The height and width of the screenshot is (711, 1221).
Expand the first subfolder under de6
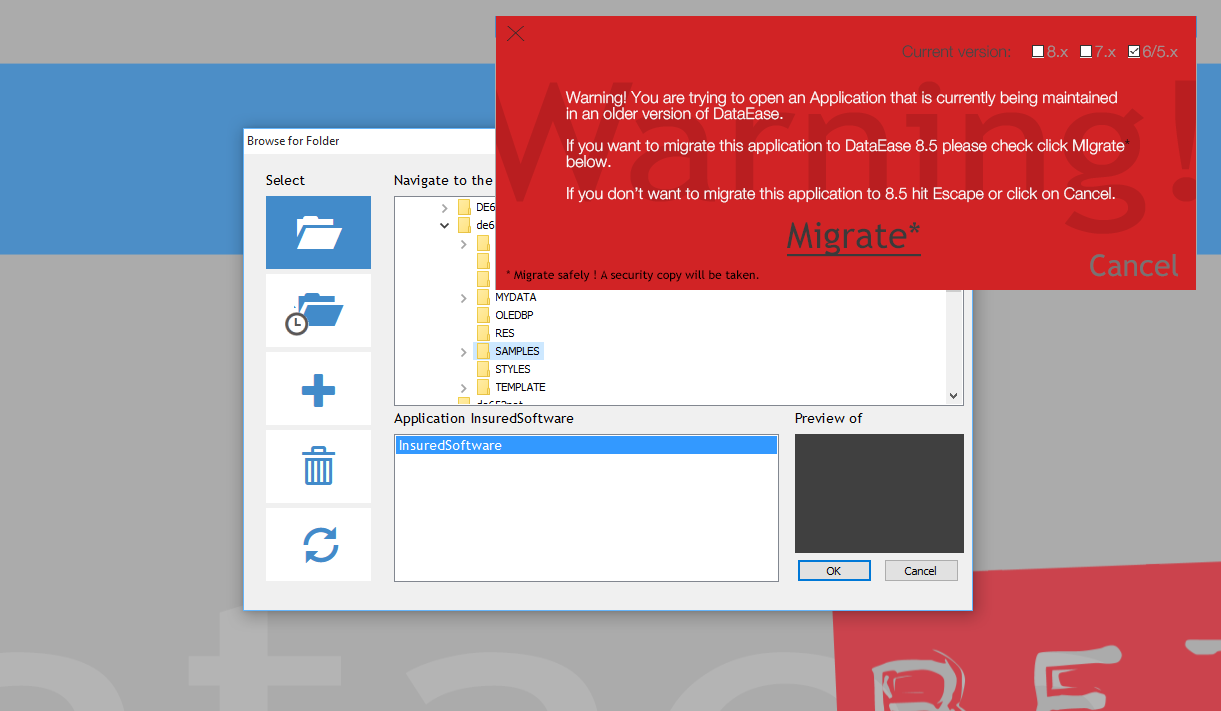(464, 244)
